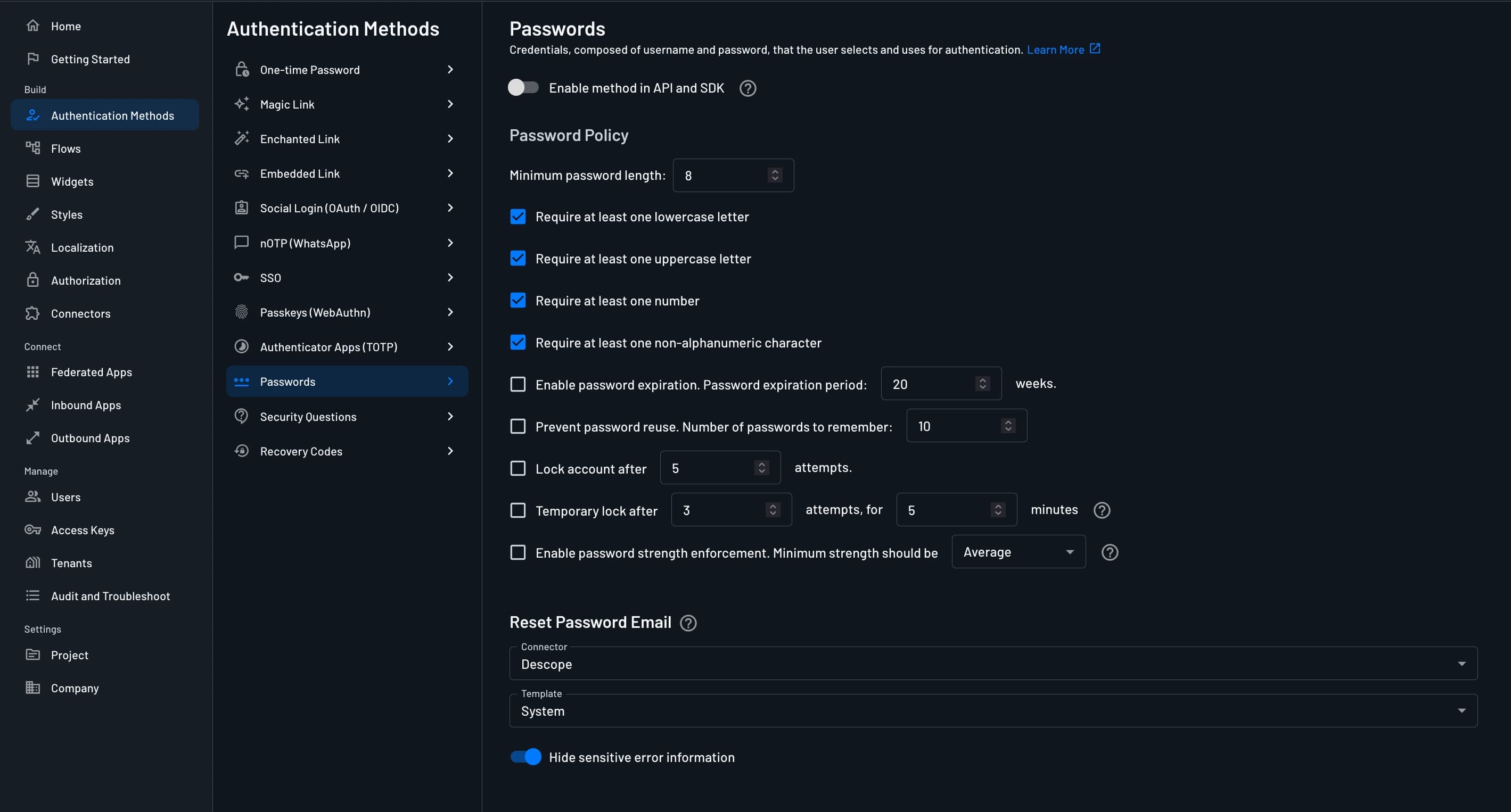Go to the Connectors page
The width and height of the screenshot is (1511, 812).
80,313
